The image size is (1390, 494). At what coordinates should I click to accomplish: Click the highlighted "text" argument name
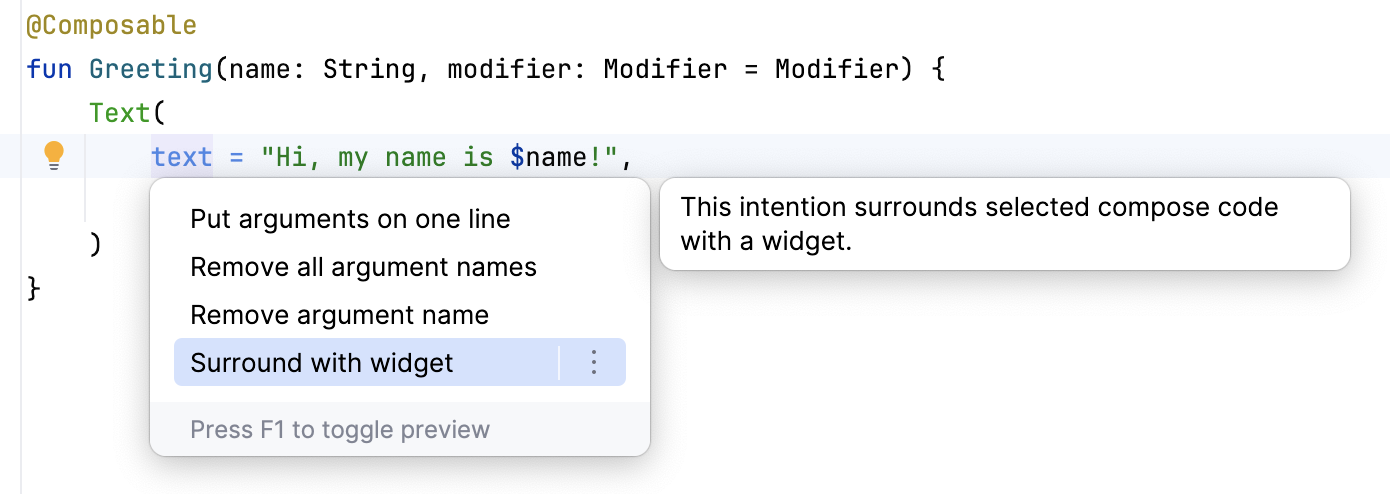coord(182,157)
